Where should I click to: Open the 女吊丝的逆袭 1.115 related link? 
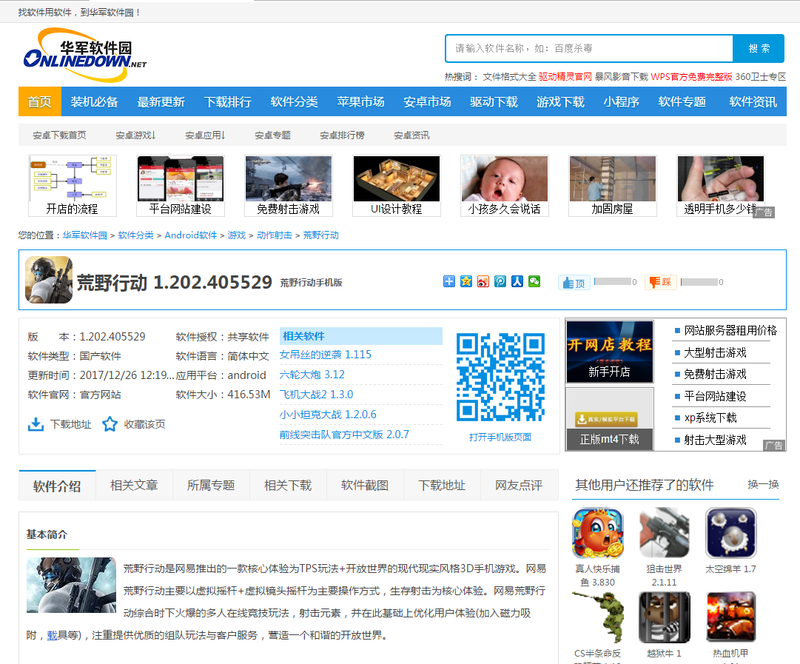(x=326, y=354)
